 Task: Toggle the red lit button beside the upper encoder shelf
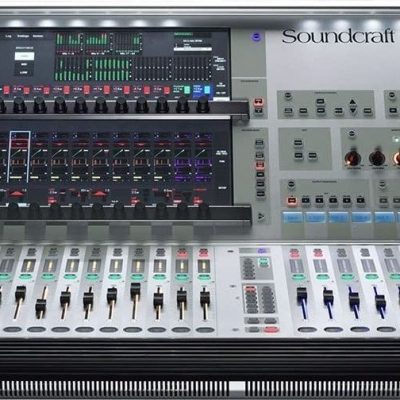pyautogui.click(x=258, y=102)
